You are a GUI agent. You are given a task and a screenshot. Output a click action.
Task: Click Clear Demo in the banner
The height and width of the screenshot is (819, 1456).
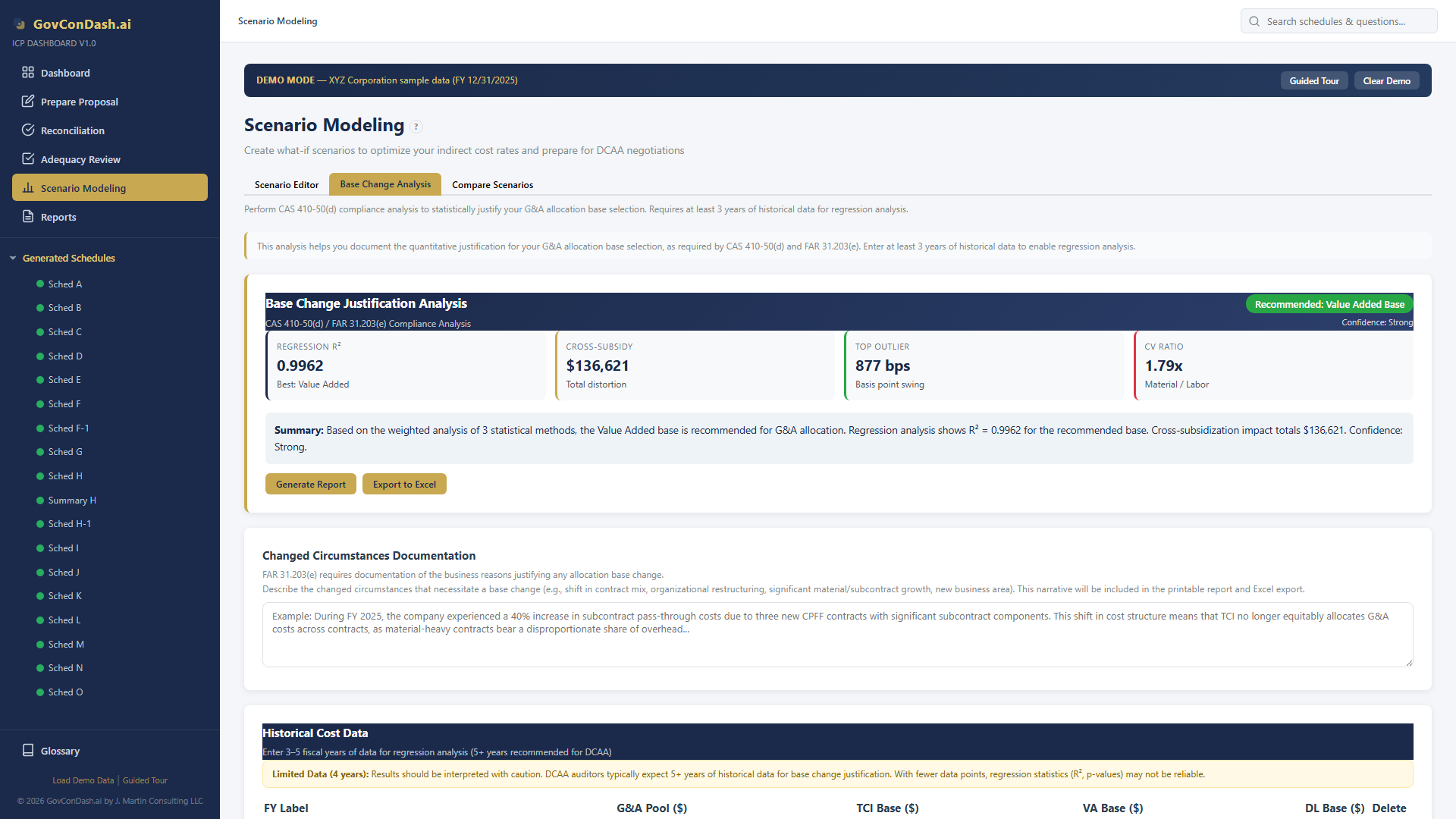[1386, 80]
